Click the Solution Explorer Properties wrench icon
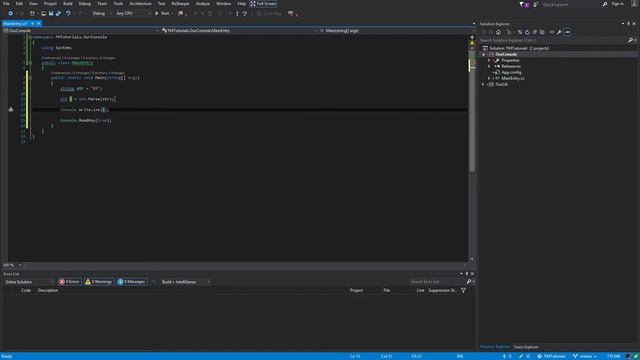Viewport: 640px width, 360px height. click(x=559, y=32)
